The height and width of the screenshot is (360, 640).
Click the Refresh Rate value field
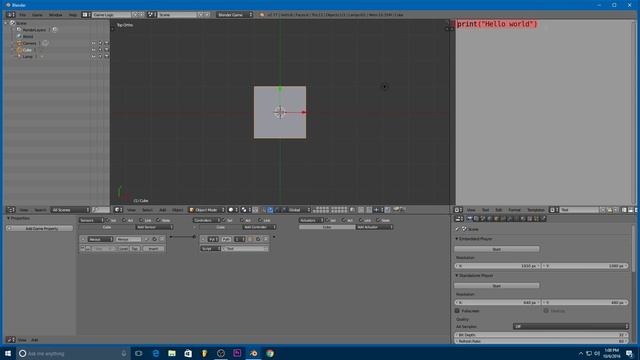coord(542,341)
